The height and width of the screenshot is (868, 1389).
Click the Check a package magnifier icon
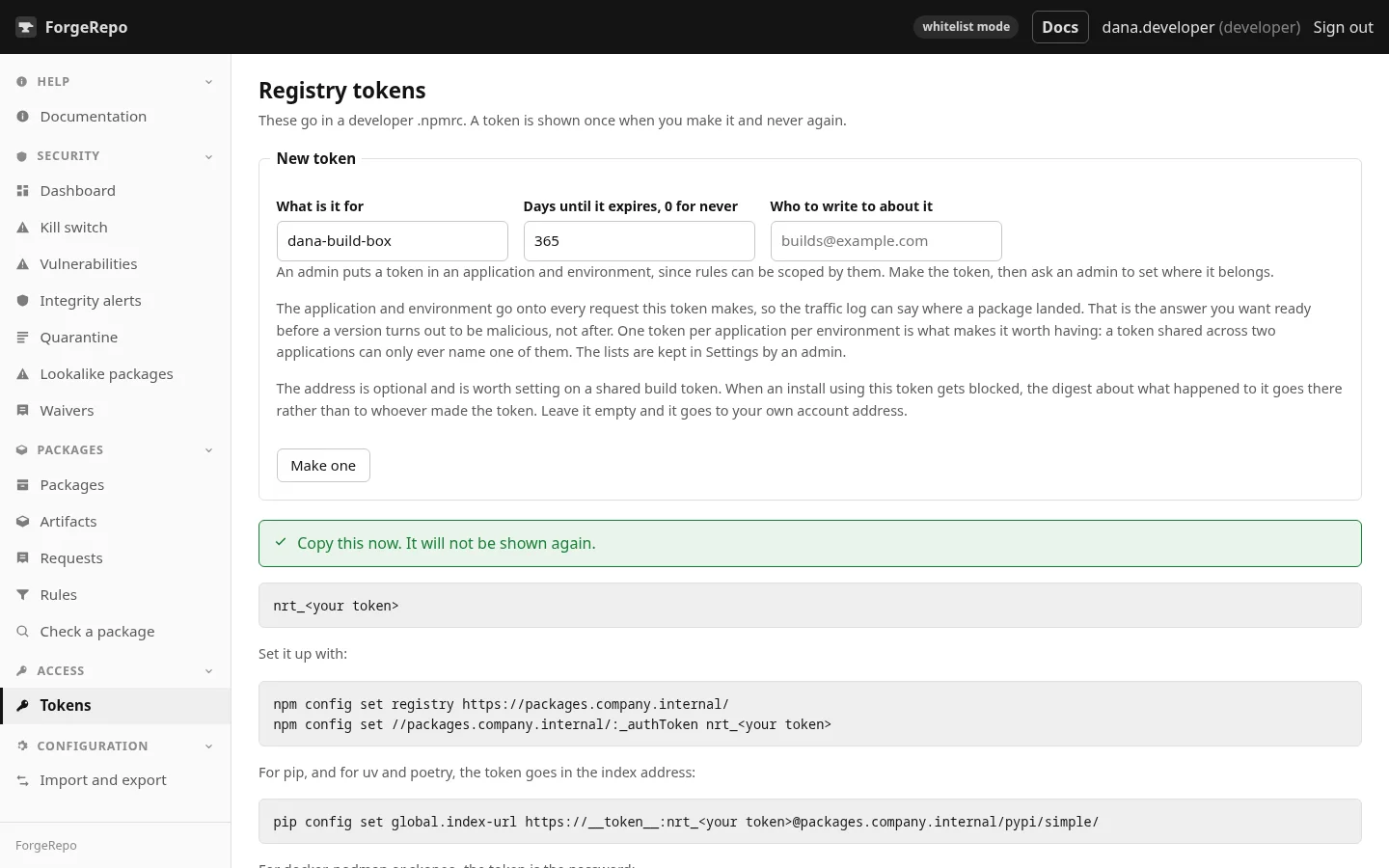pos(22,632)
